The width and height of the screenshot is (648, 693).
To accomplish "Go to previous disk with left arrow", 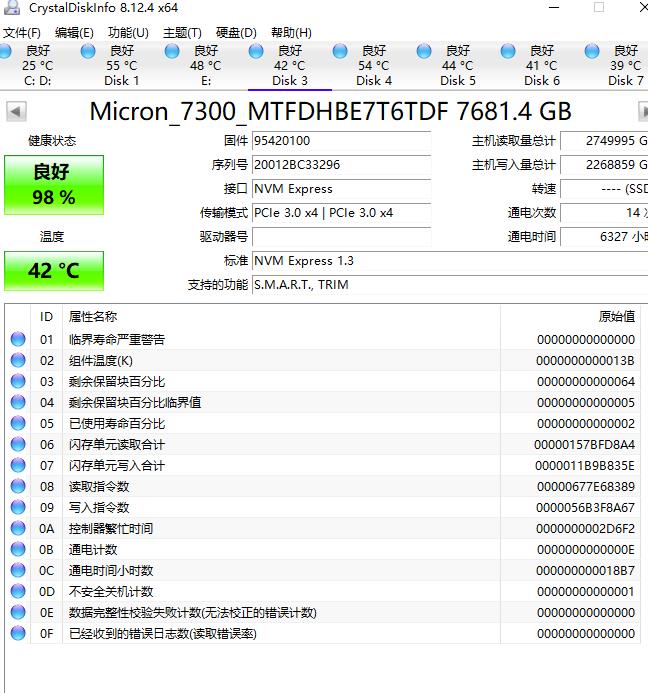I will [16, 111].
